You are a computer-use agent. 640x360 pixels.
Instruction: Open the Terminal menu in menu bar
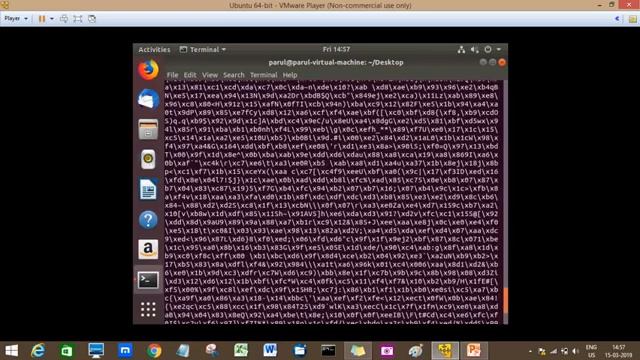coord(264,75)
